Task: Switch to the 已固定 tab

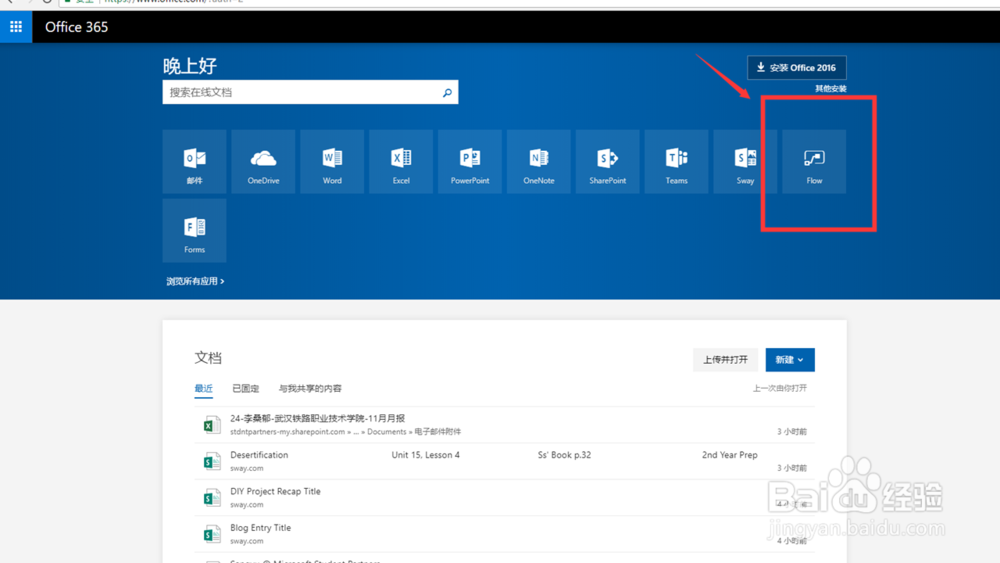Action: 246,388
